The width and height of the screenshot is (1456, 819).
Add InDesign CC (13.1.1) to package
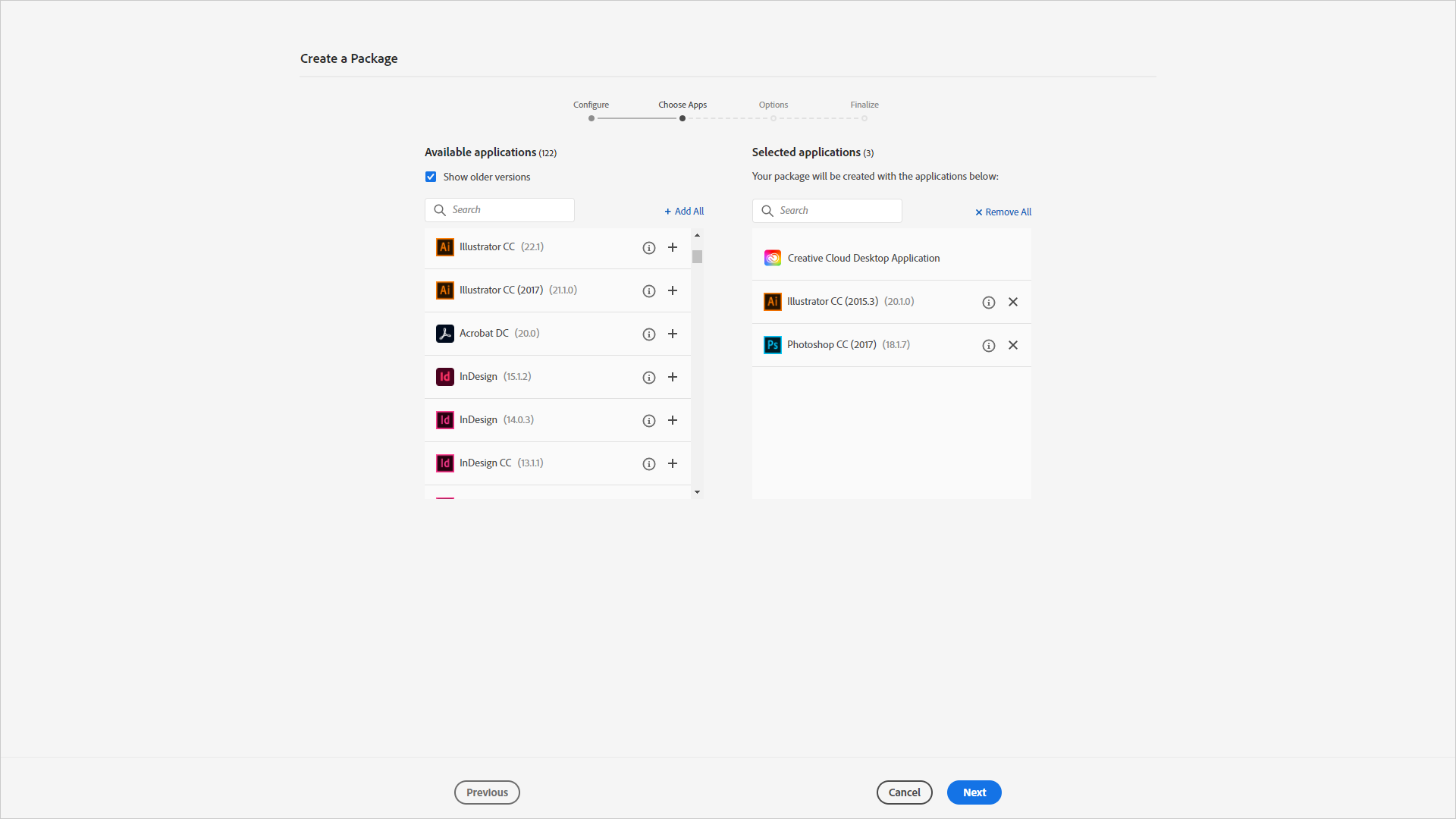[x=673, y=463]
